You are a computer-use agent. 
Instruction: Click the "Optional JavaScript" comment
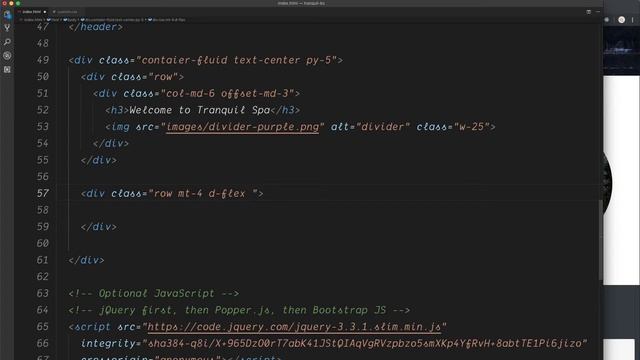153,293
